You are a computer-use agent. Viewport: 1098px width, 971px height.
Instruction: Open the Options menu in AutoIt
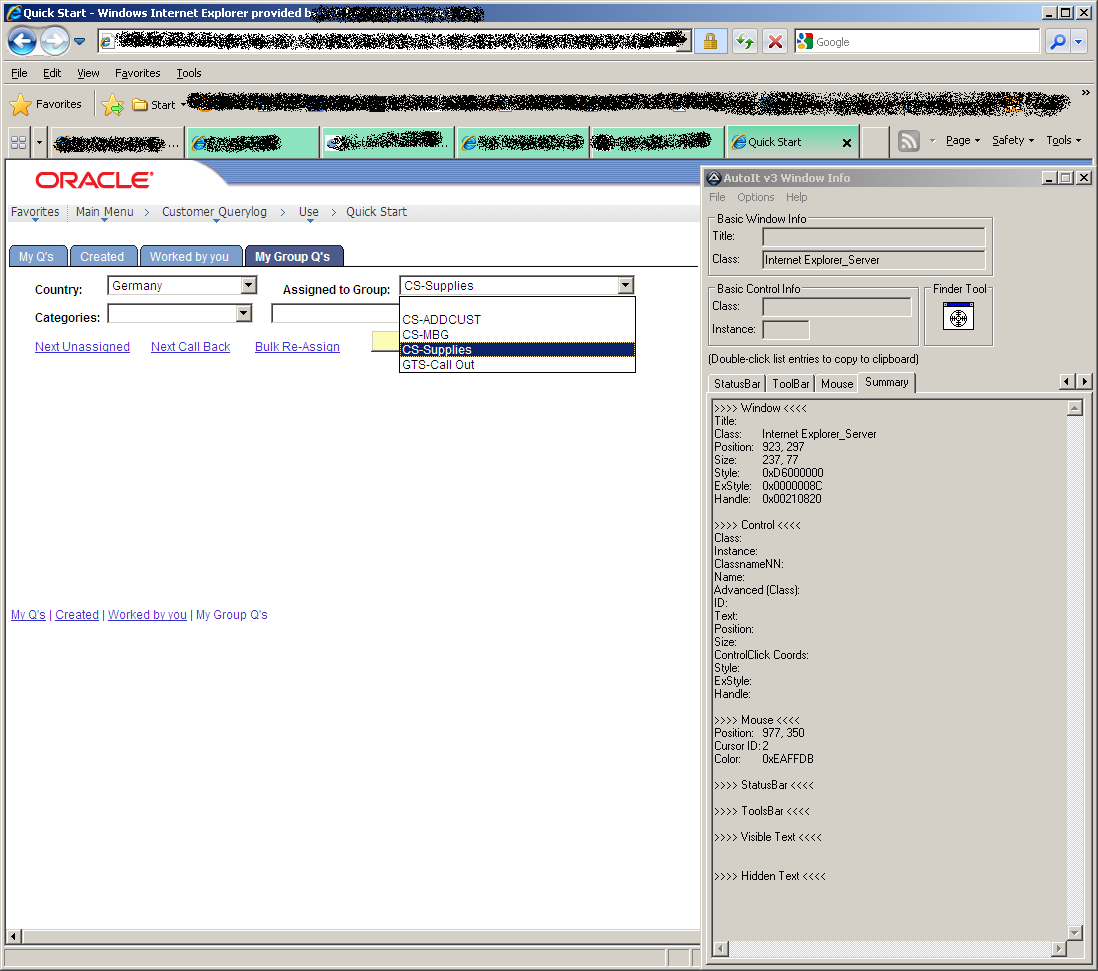755,197
